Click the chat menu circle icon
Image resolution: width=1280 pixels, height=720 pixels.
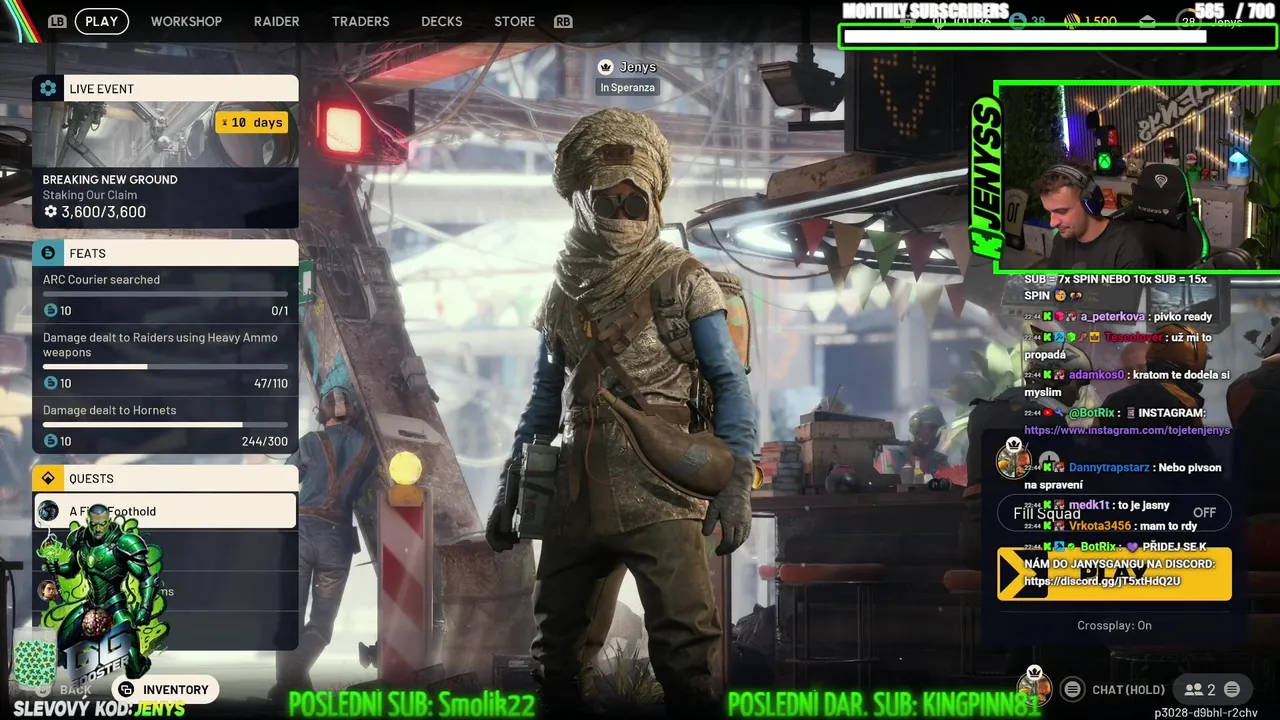coord(1072,689)
